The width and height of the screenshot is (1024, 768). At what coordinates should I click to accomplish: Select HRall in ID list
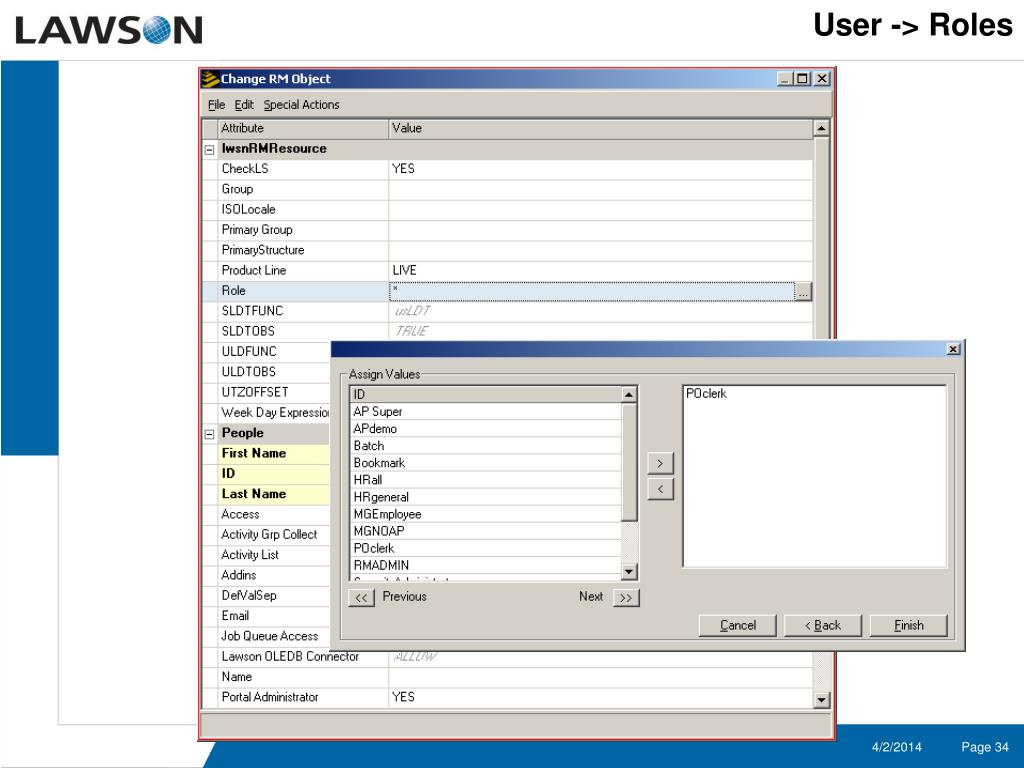pos(486,479)
